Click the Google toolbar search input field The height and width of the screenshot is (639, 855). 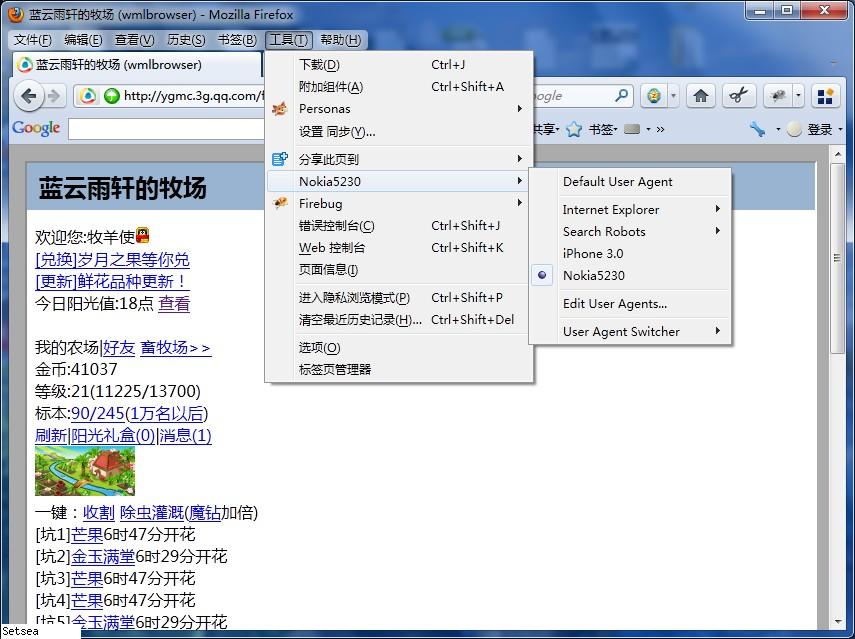[x=166, y=129]
